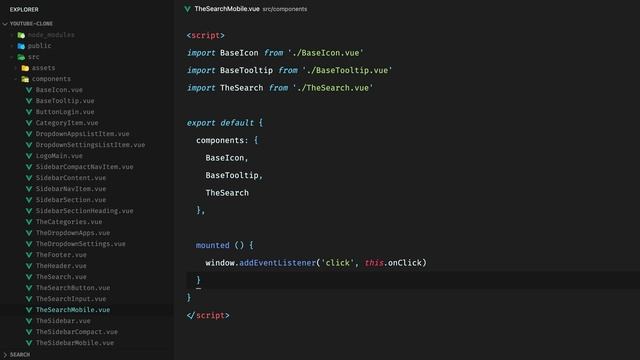This screenshot has width=640, height=360.
Task: Open SidebarSectionHeading.vue file
Action: (84, 211)
